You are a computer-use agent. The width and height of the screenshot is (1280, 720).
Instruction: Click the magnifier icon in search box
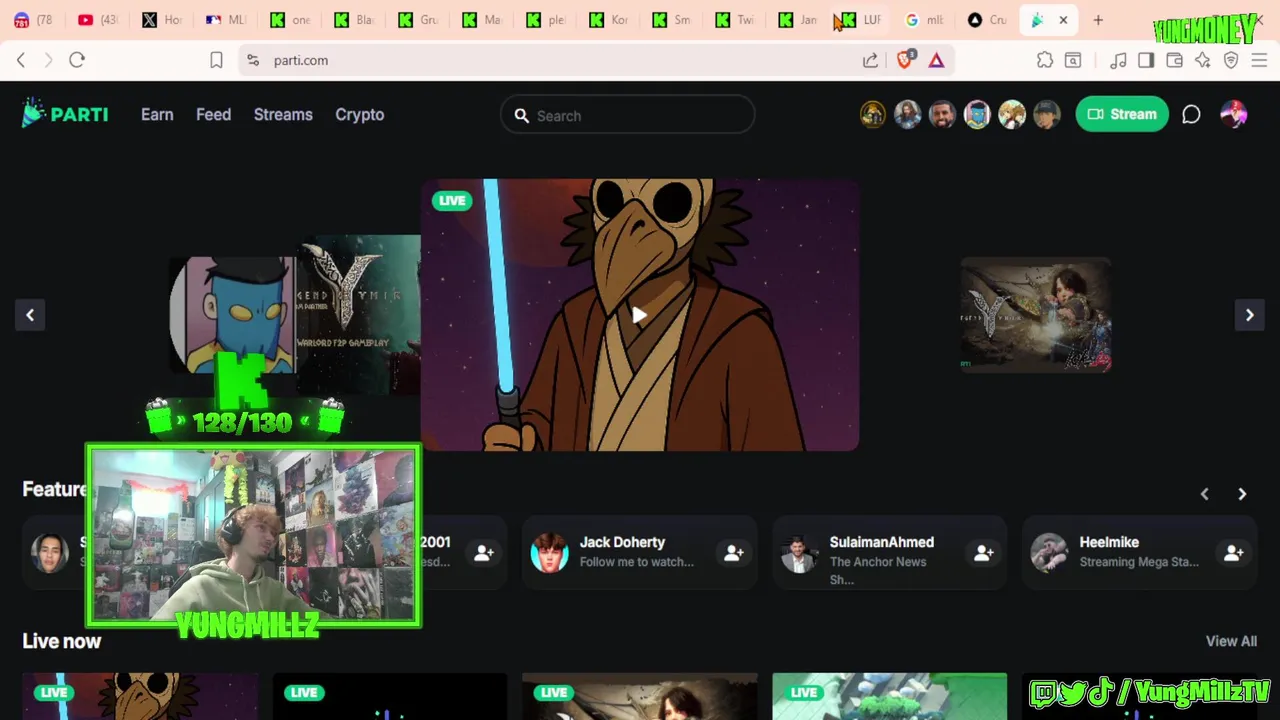coord(522,116)
